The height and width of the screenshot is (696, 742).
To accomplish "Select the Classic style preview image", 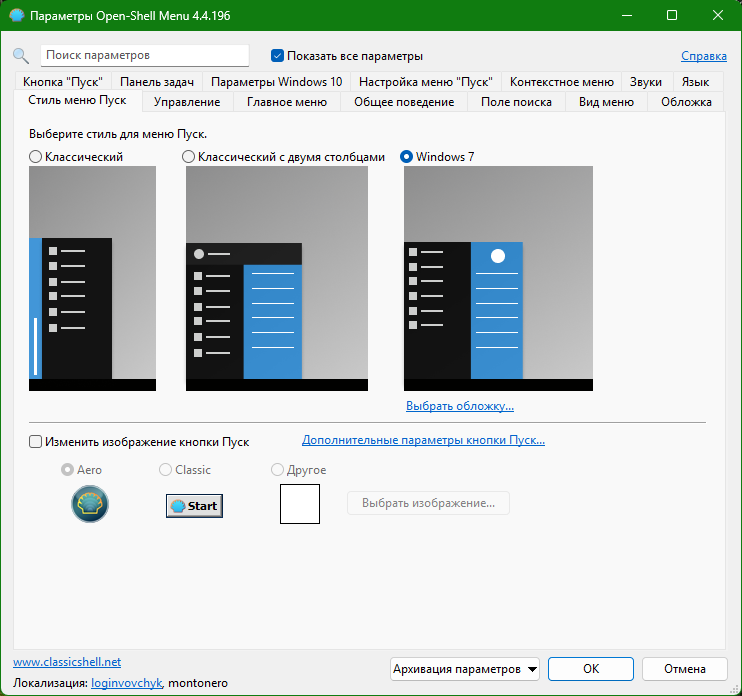I will pos(92,278).
